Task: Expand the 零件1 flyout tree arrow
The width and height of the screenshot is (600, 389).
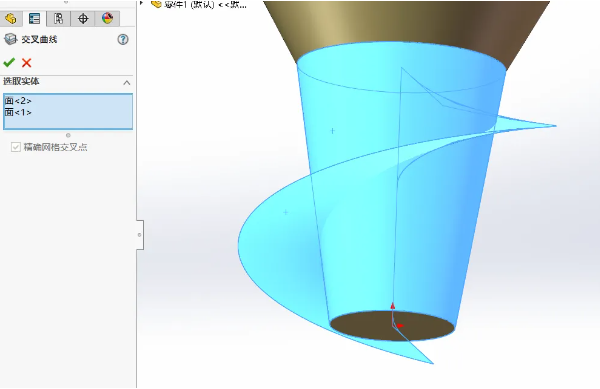Action: tap(142, 3)
